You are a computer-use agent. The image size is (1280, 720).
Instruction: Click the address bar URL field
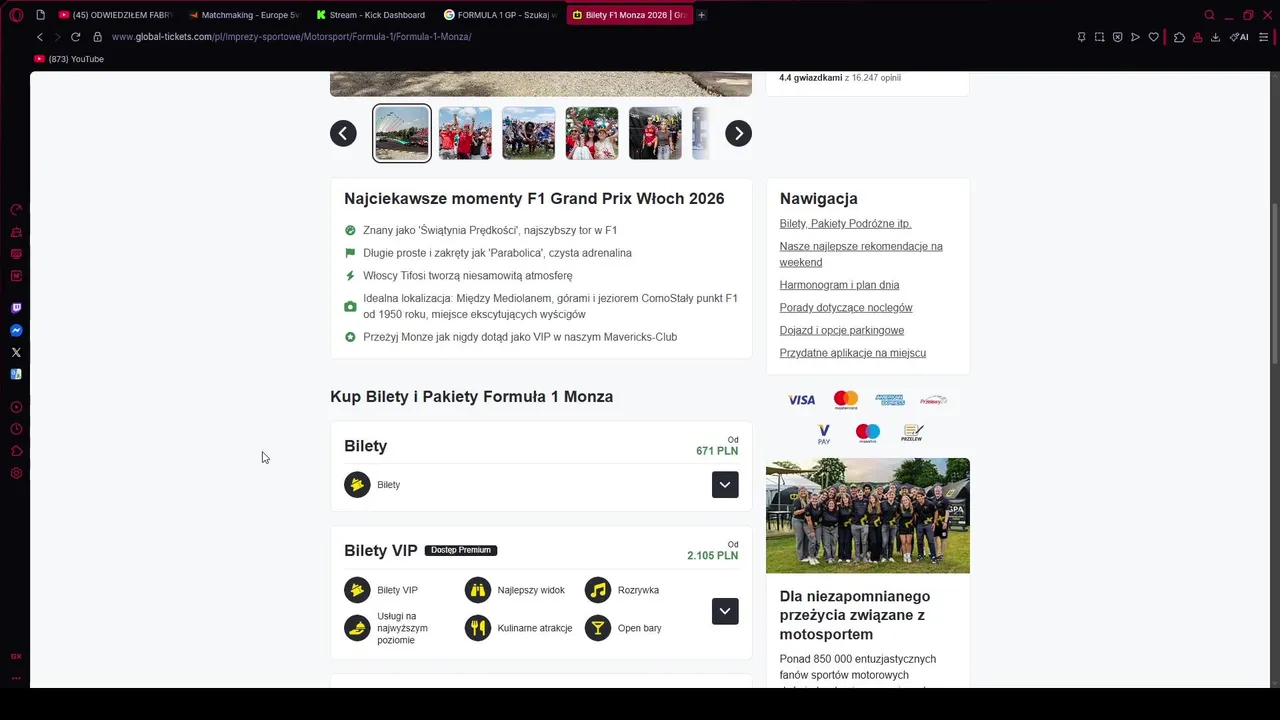580,37
